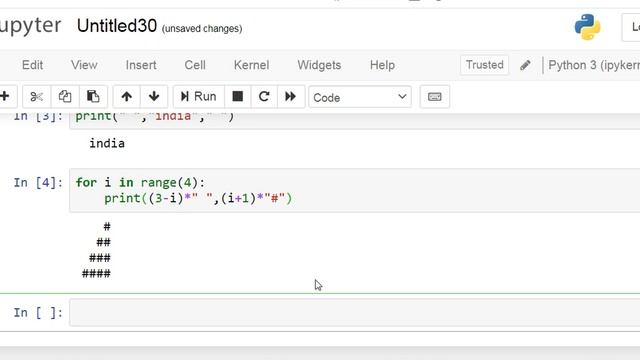
Task: Open the Edit menu
Action: pyautogui.click(x=32, y=65)
